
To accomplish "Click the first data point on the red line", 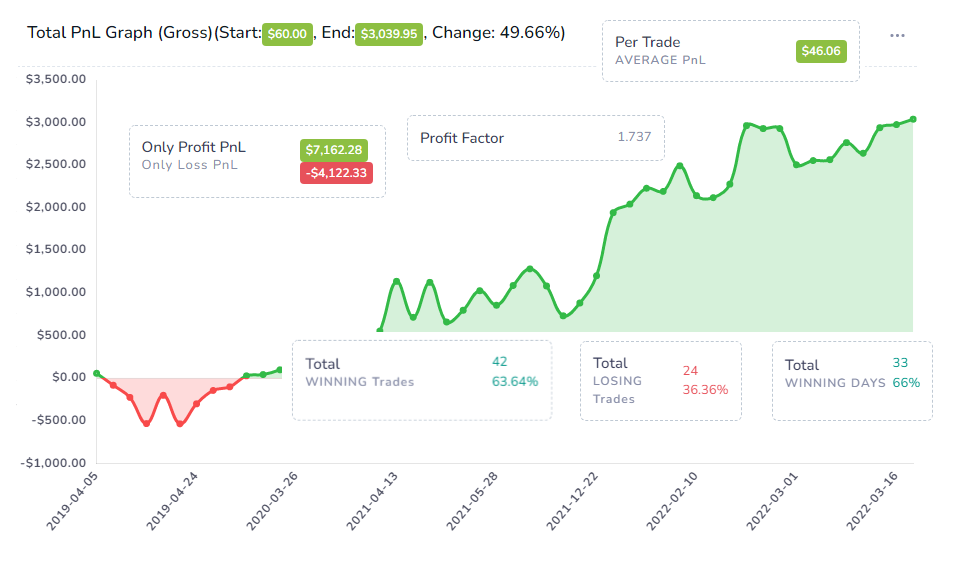I will tap(96, 373).
